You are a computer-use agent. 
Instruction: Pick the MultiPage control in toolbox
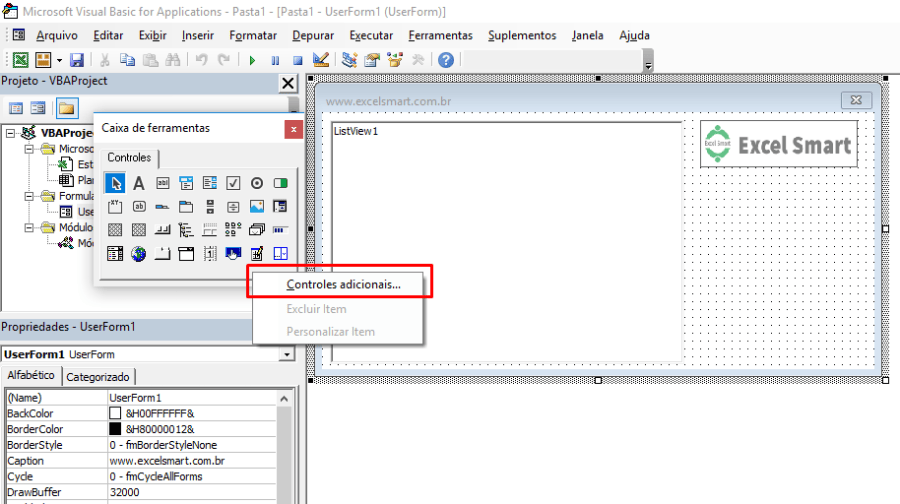pyautogui.click(x=186, y=207)
